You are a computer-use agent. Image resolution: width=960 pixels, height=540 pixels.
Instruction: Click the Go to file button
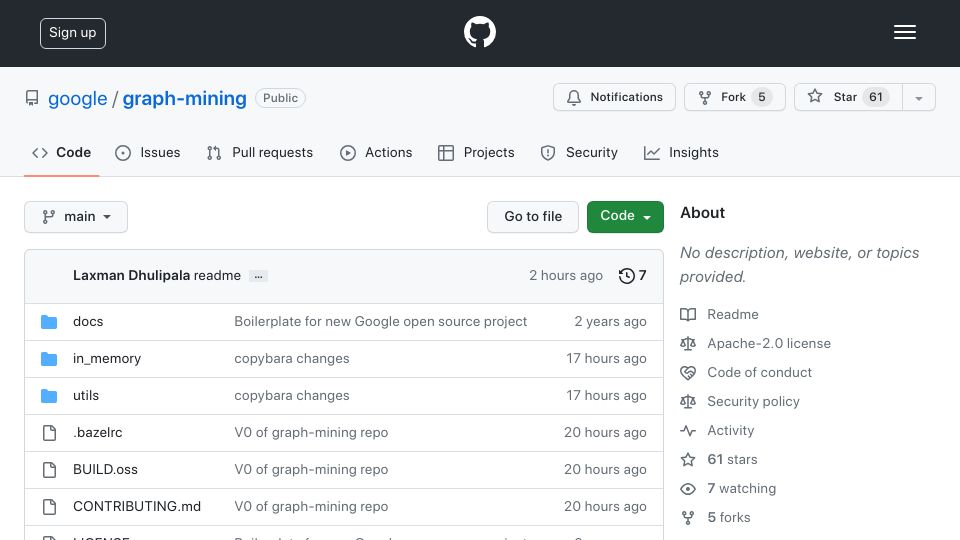coord(533,217)
